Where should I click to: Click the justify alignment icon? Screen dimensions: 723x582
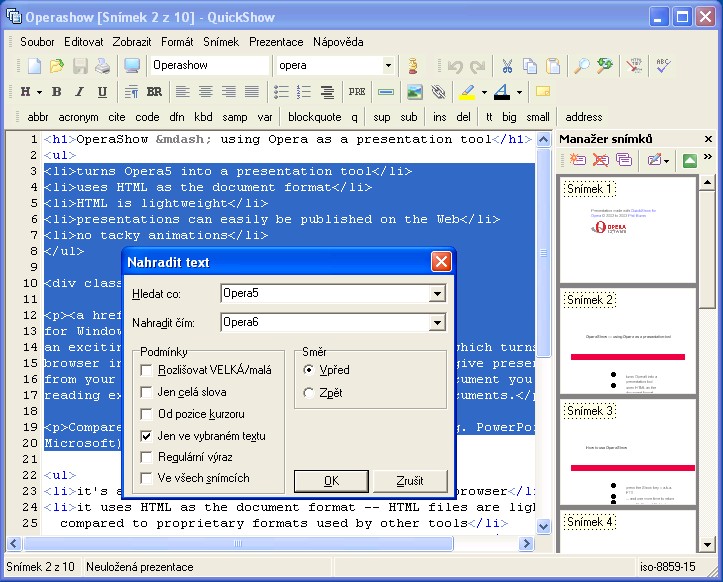[251, 92]
